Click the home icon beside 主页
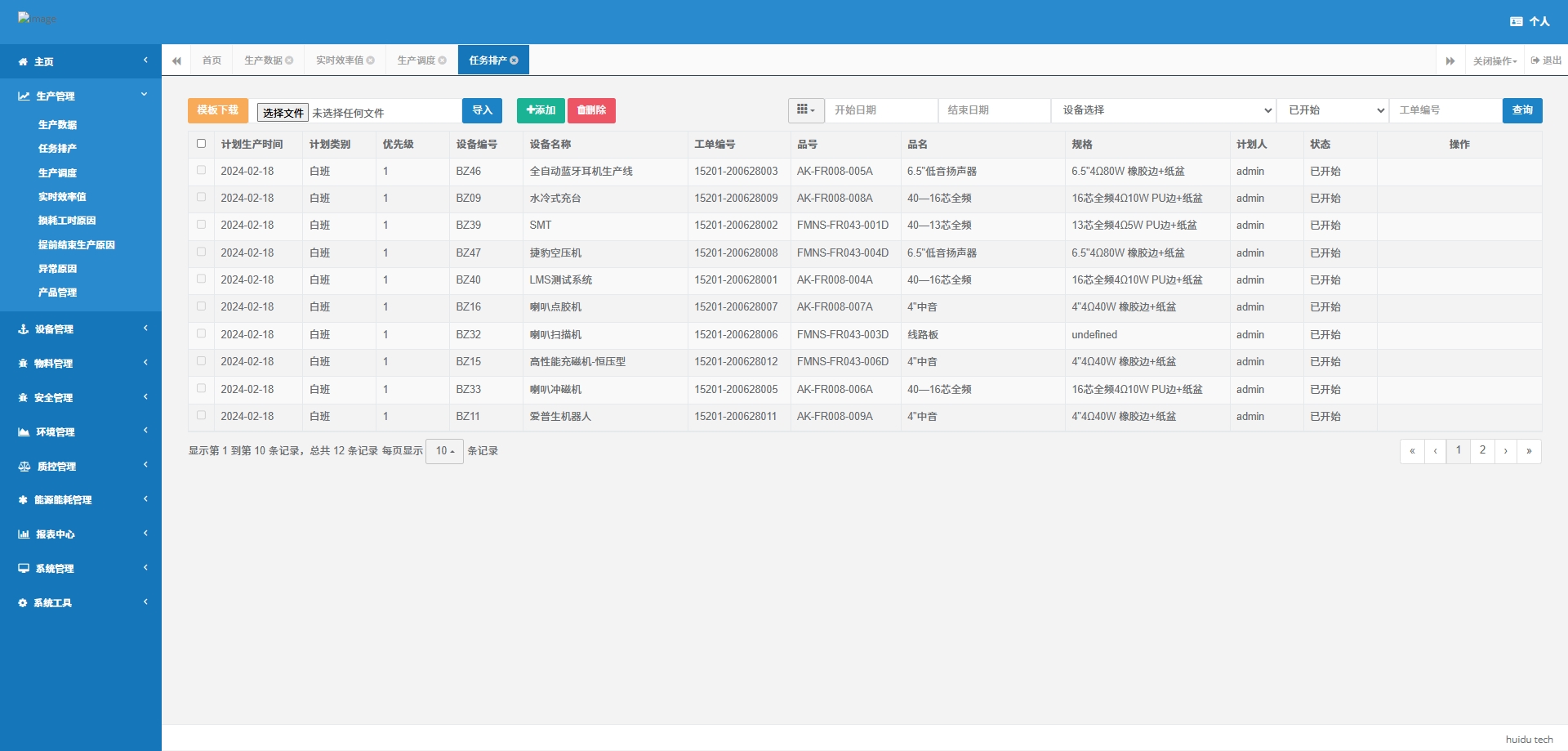Image resolution: width=1568 pixels, height=751 pixels. click(x=23, y=62)
